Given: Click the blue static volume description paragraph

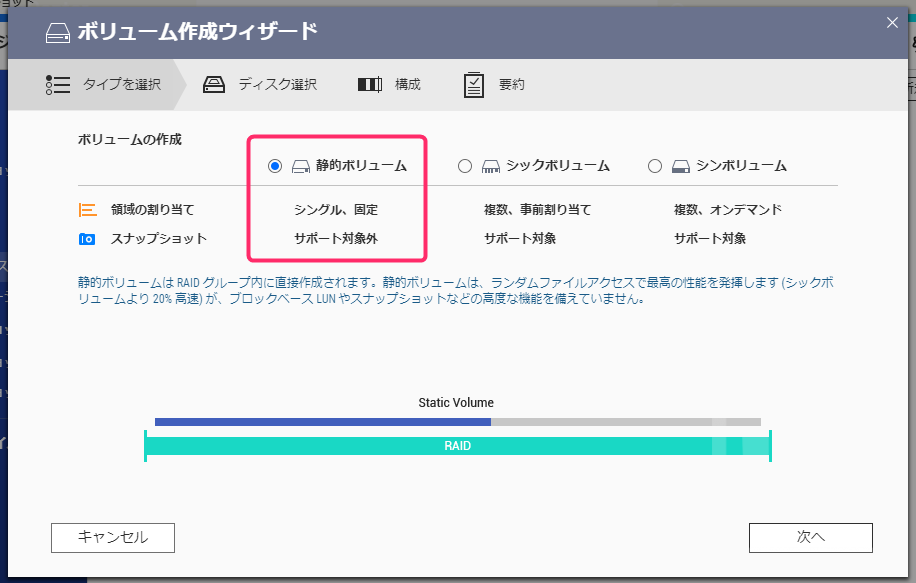Looking at the screenshot, I should point(456,290).
